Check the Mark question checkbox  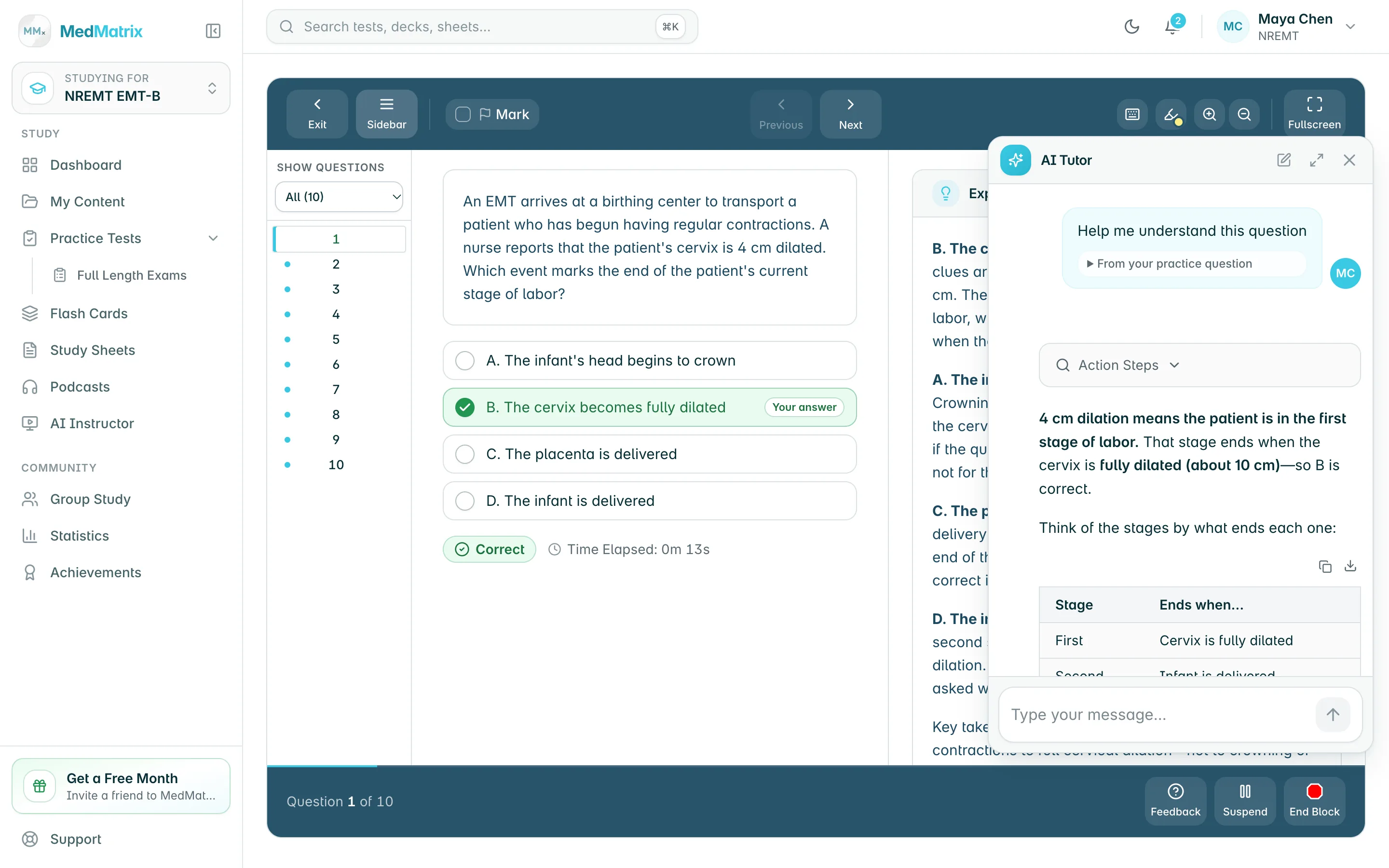pos(463,114)
